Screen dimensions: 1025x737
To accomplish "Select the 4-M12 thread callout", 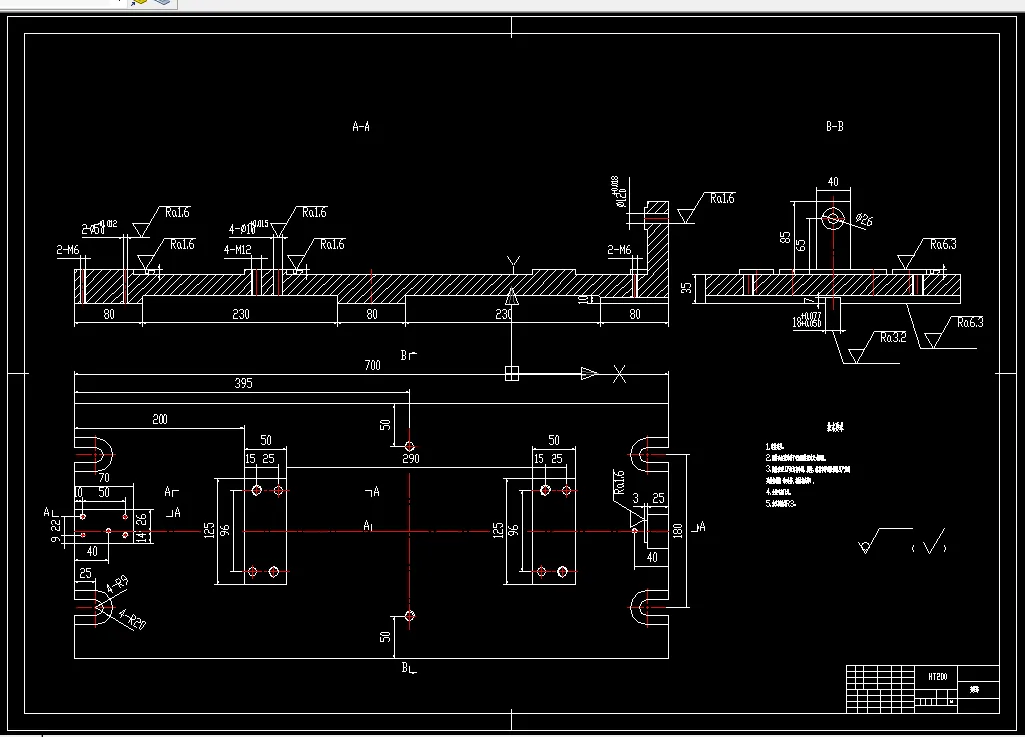I will [x=237, y=249].
